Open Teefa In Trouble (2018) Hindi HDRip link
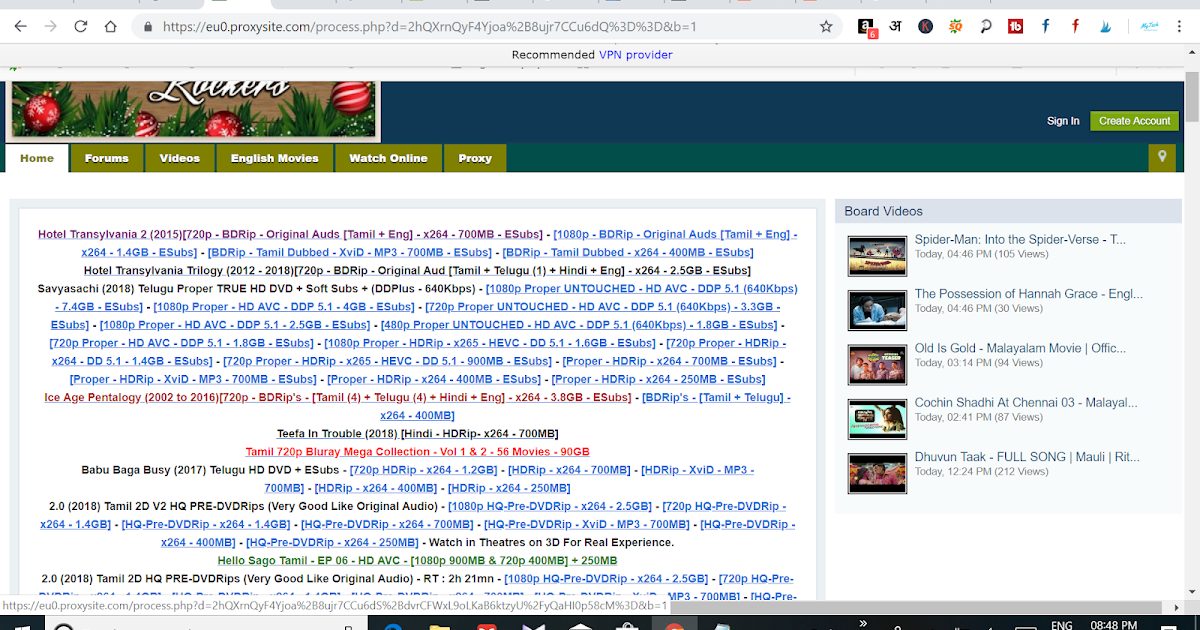 (x=417, y=433)
